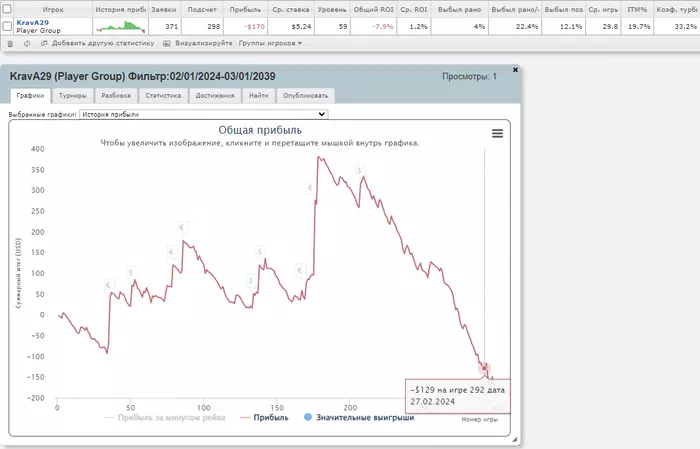
Task: Click icon beside Добавить другую статистику
Action: [x=44, y=43]
